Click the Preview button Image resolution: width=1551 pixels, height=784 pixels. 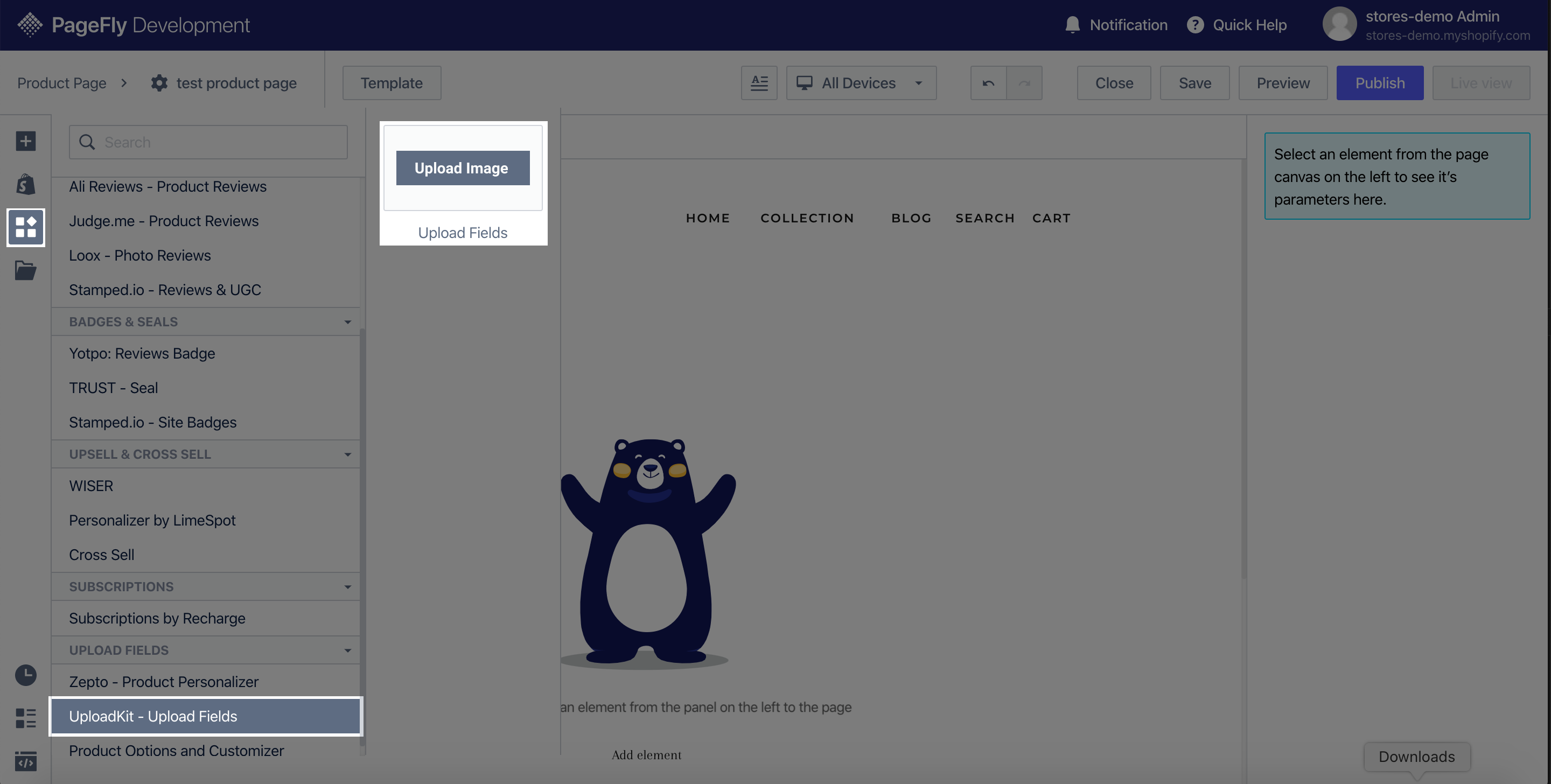tap(1282, 82)
